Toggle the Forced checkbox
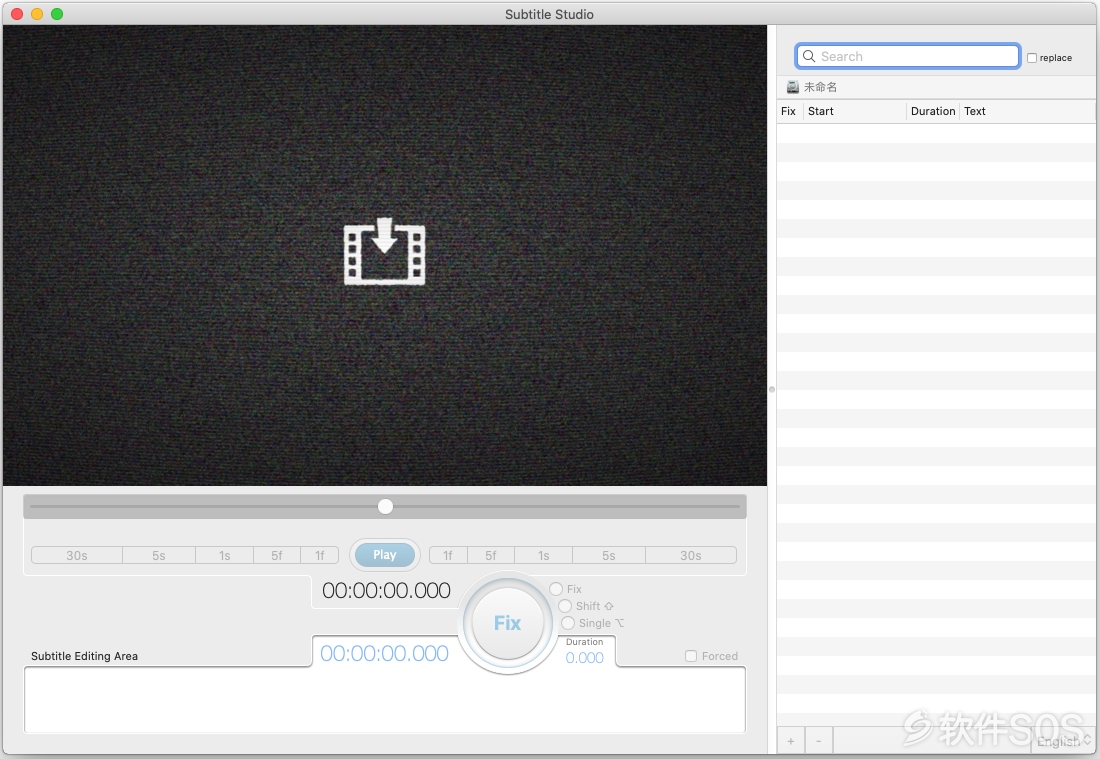 click(x=691, y=656)
